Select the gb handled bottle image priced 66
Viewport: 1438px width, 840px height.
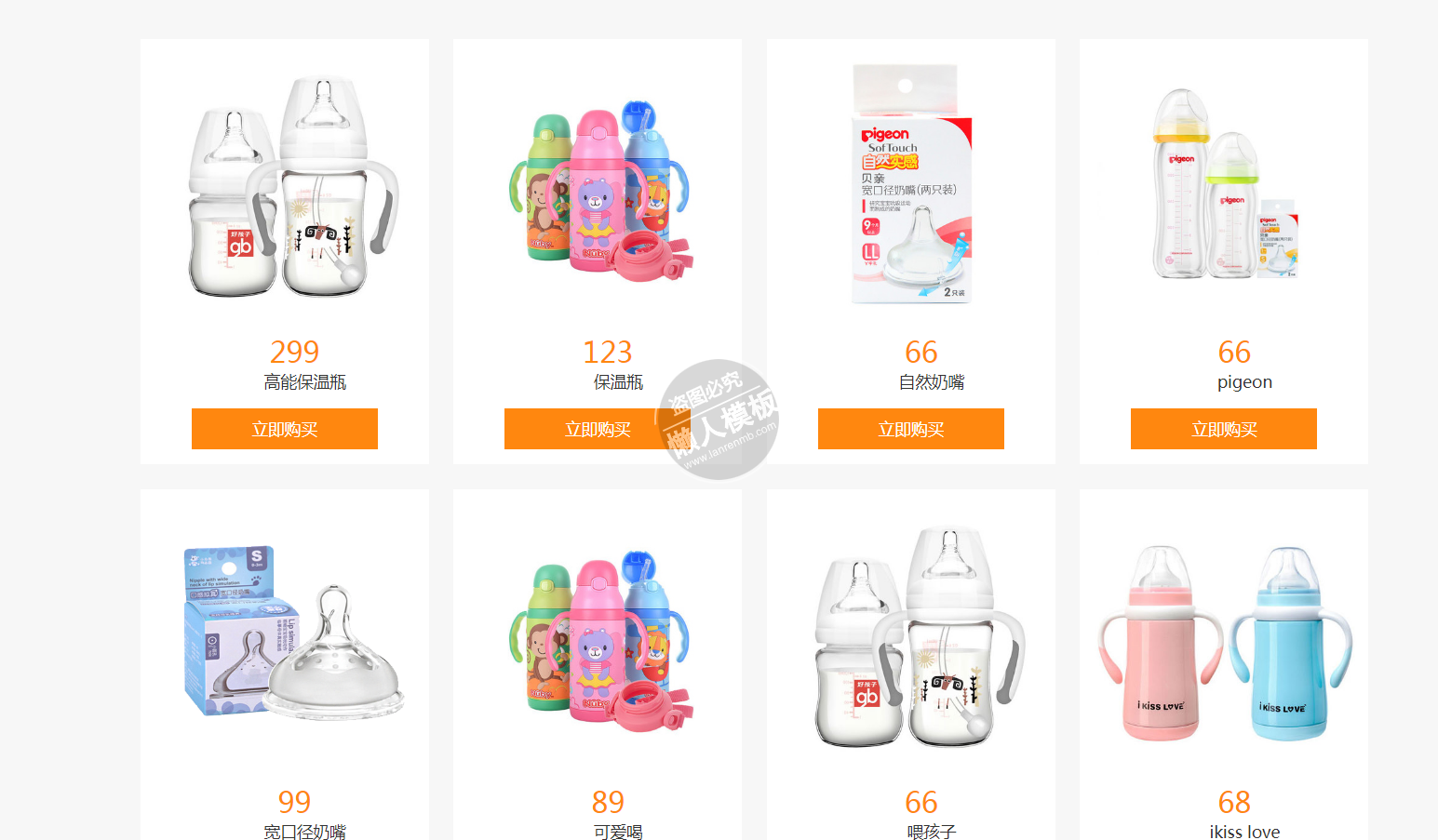pyautogui.click(x=920, y=637)
